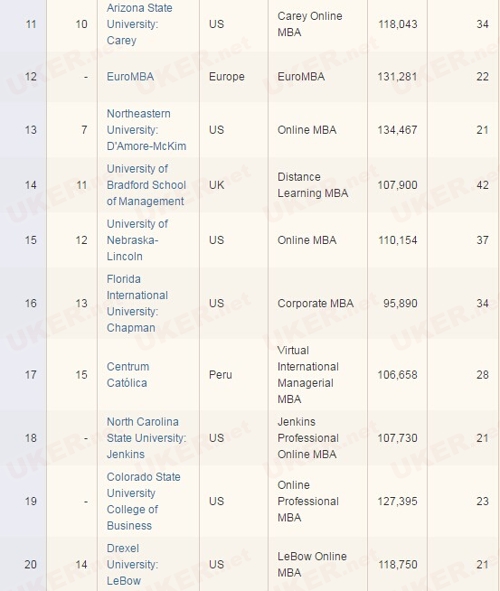Select Colorado State University College of Business
The image size is (500, 591).
pos(143,501)
